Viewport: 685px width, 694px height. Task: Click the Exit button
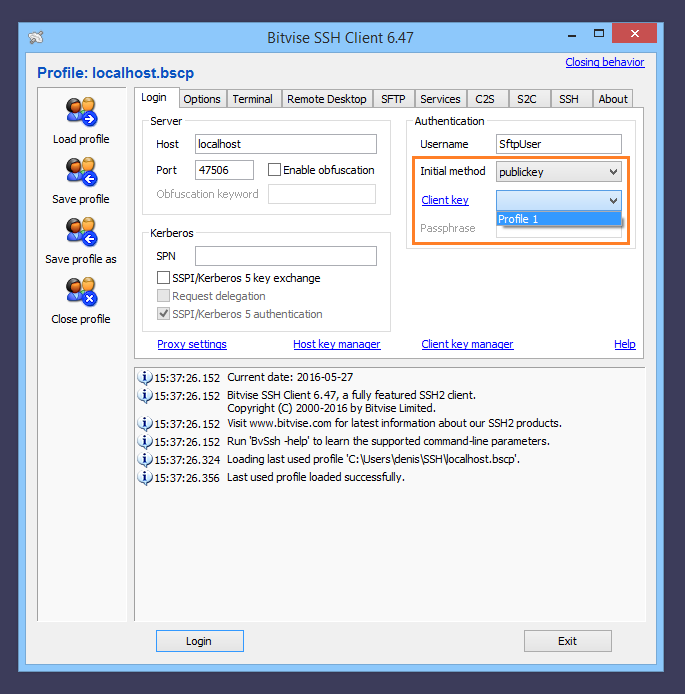coord(568,641)
